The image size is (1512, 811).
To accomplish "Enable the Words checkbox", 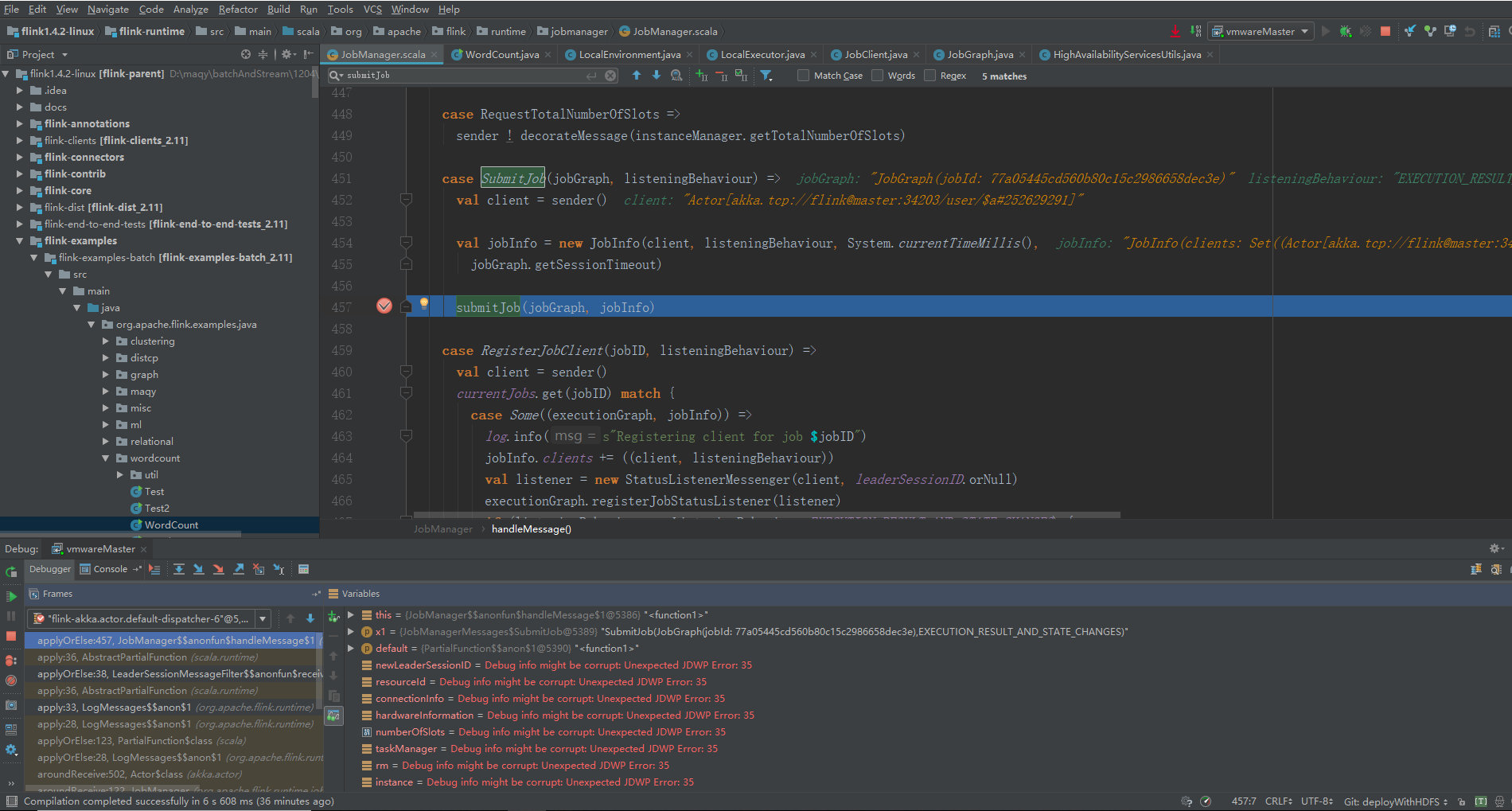I will tap(878, 76).
